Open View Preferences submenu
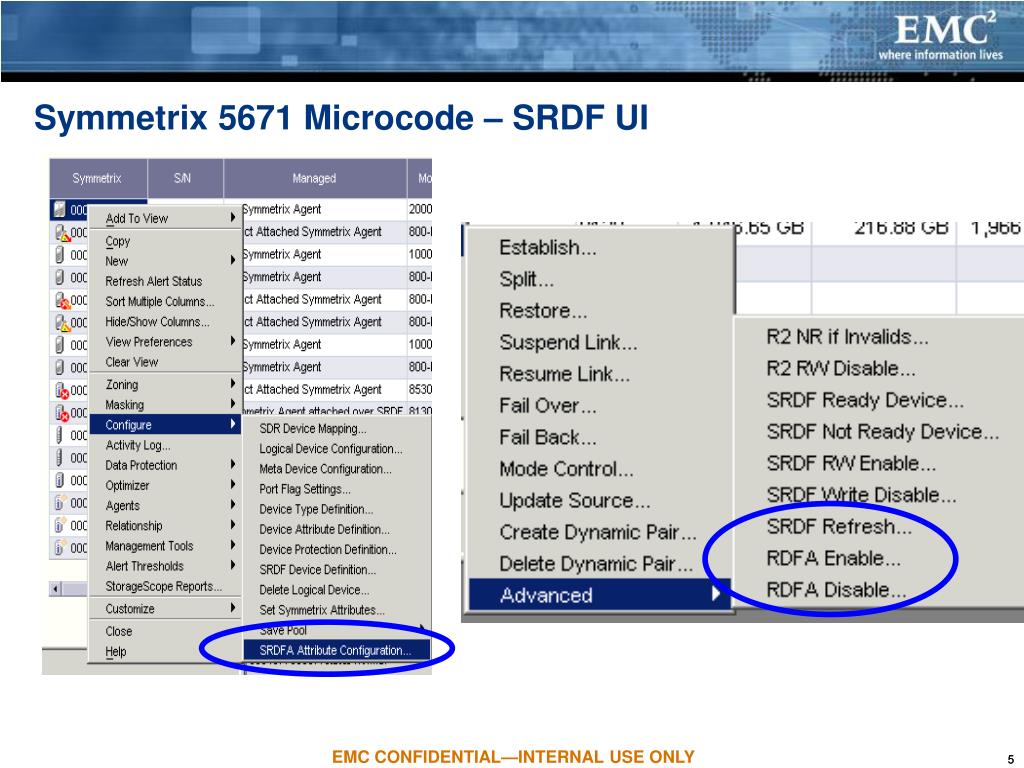This screenshot has width=1024, height=768. point(165,342)
